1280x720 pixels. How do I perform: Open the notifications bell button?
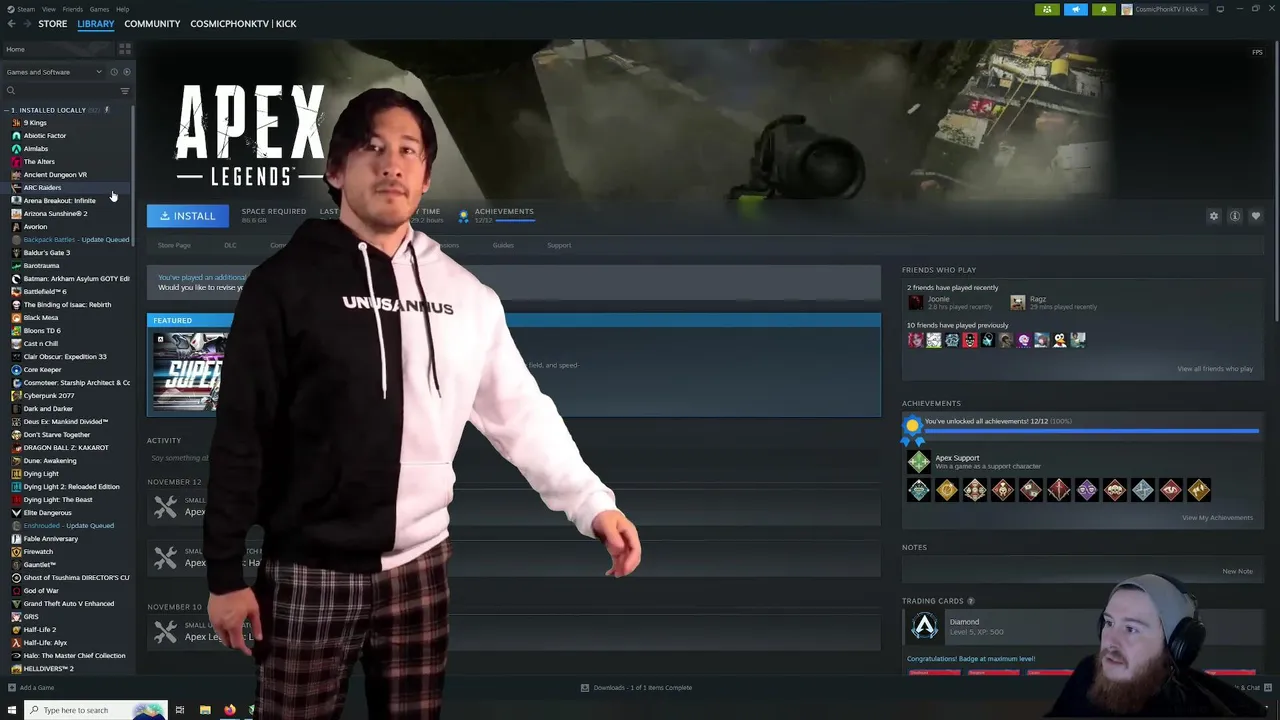click(1104, 9)
